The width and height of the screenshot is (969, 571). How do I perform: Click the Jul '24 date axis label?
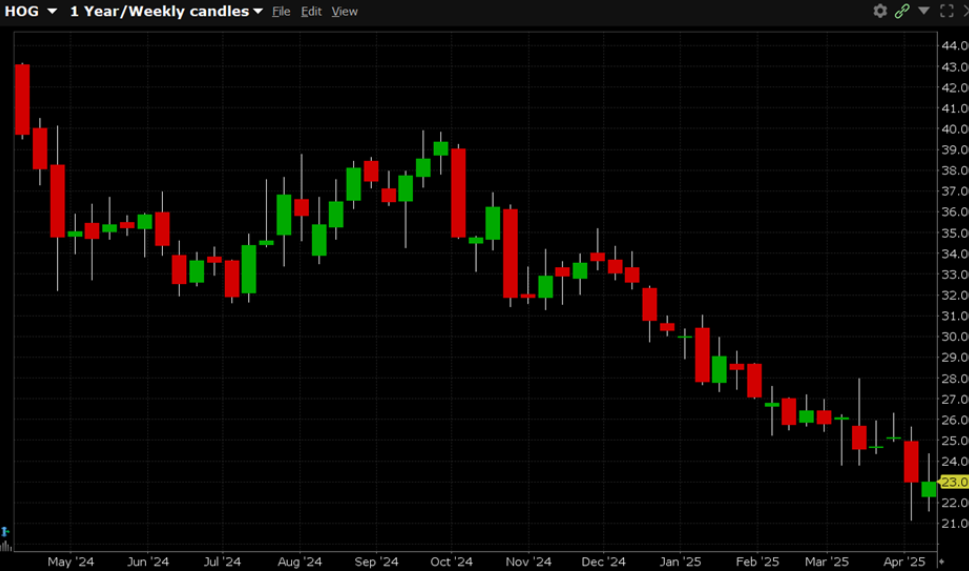[x=222, y=562]
